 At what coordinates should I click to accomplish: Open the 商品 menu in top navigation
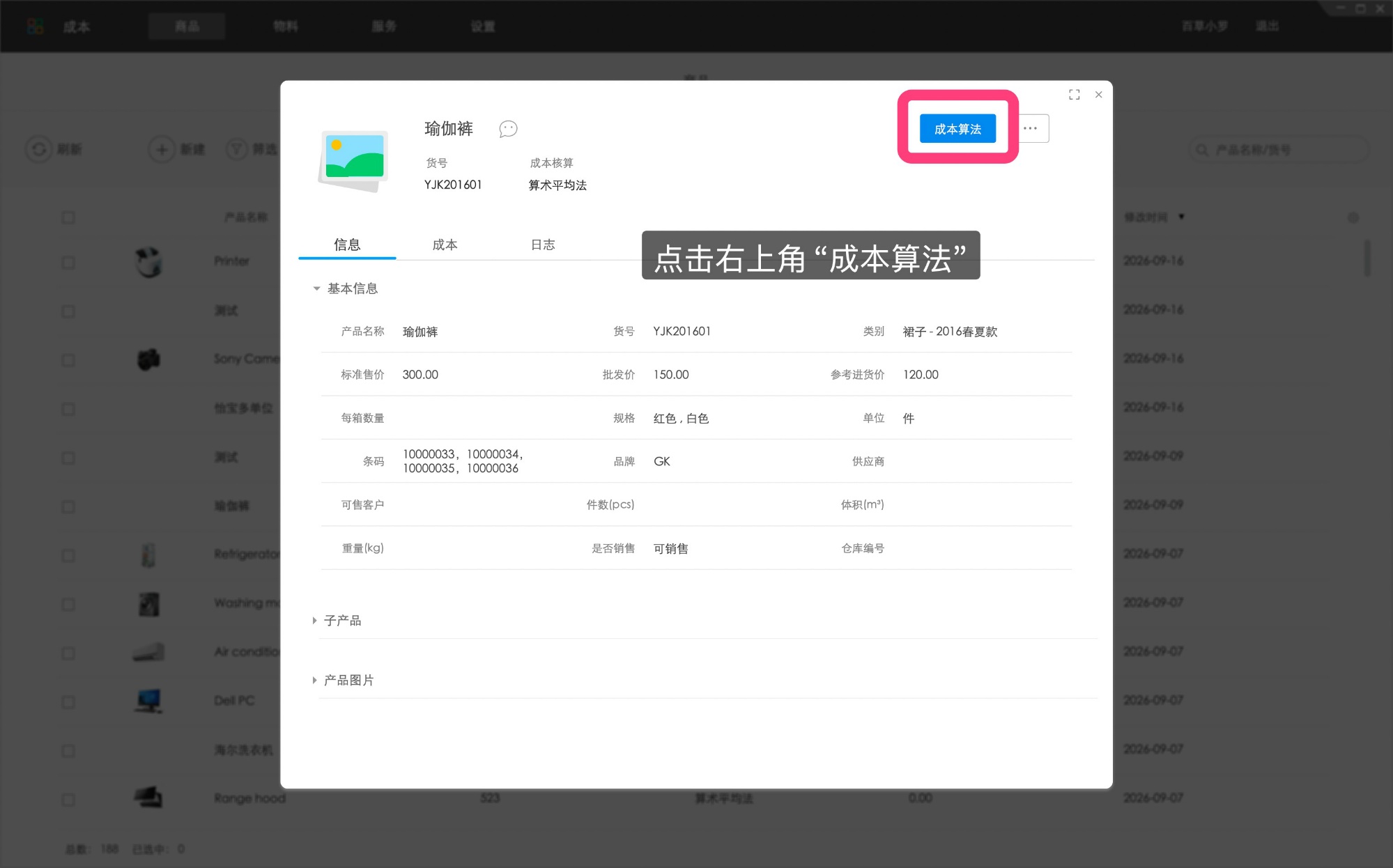187,26
